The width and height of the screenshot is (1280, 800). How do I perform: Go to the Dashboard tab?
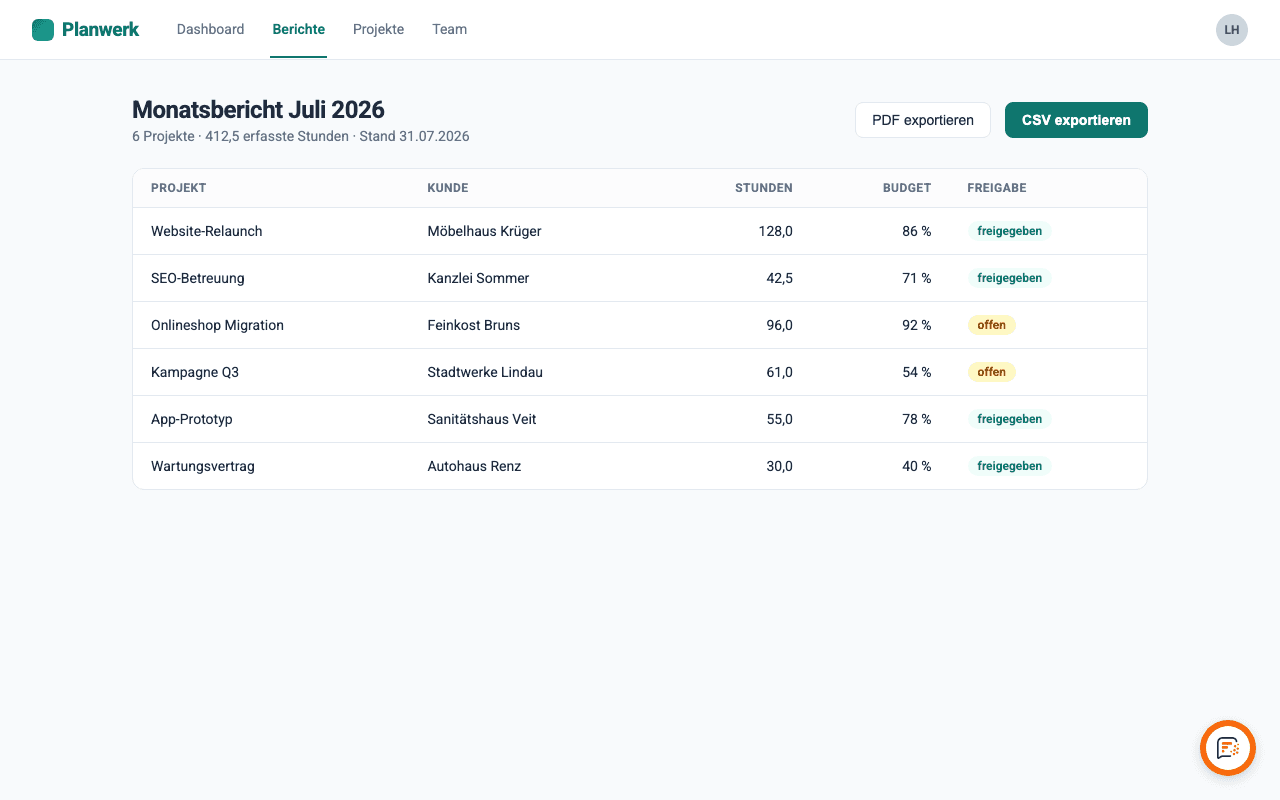[x=210, y=30]
